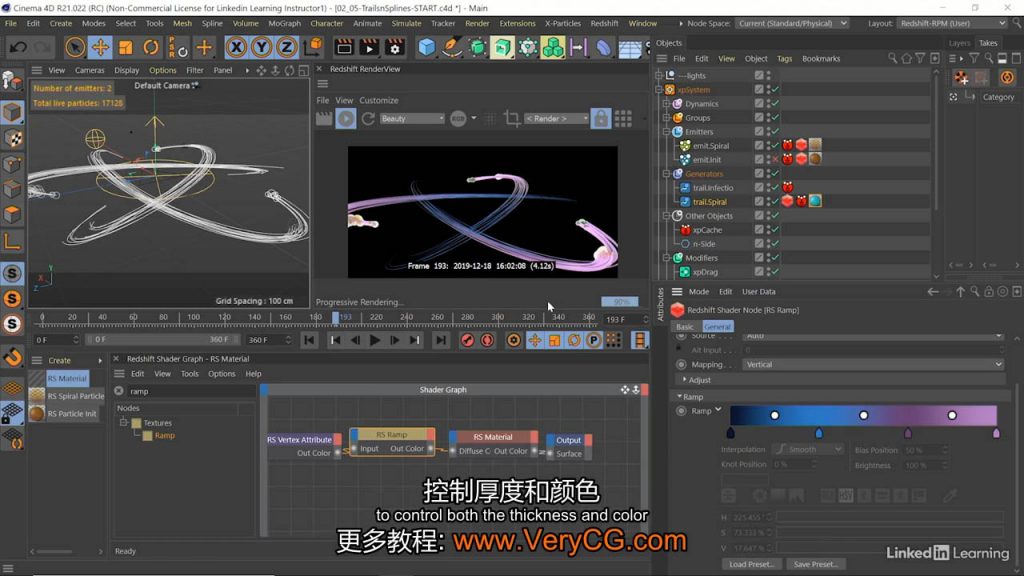Image resolution: width=1024 pixels, height=576 pixels.
Task: Open Customize in Redshift RenderView
Action: coord(379,101)
